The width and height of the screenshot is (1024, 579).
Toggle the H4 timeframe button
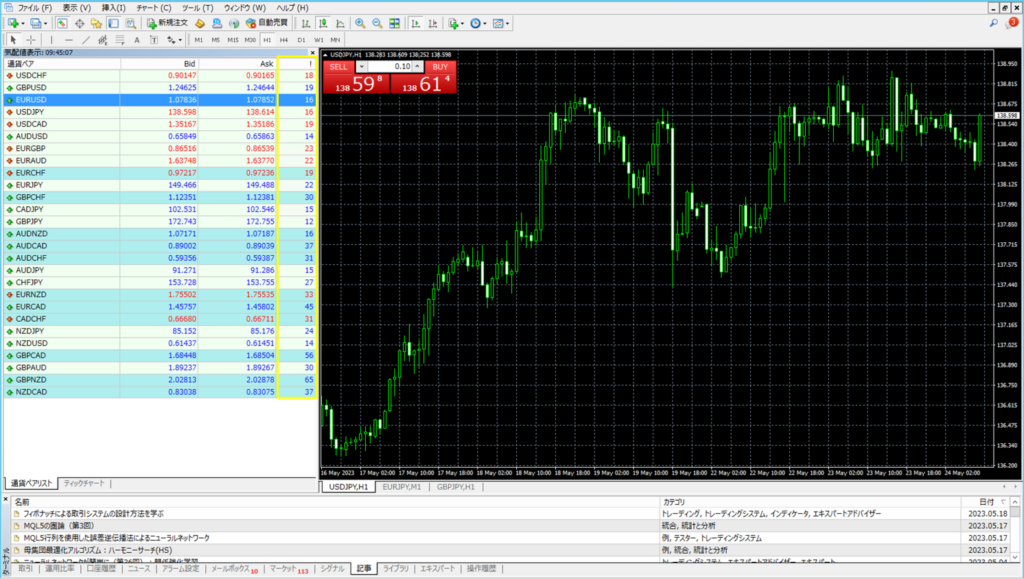click(x=284, y=40)
